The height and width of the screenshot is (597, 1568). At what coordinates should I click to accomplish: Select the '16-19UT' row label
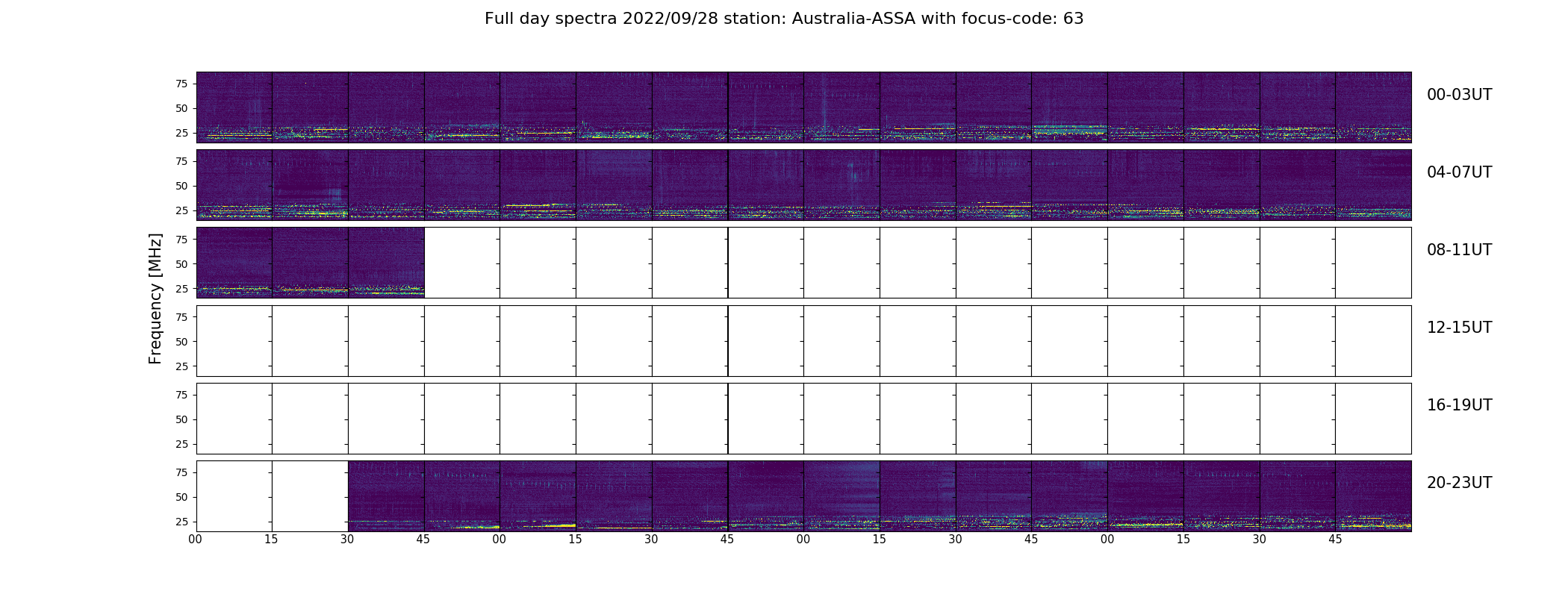coord(1459,405)
